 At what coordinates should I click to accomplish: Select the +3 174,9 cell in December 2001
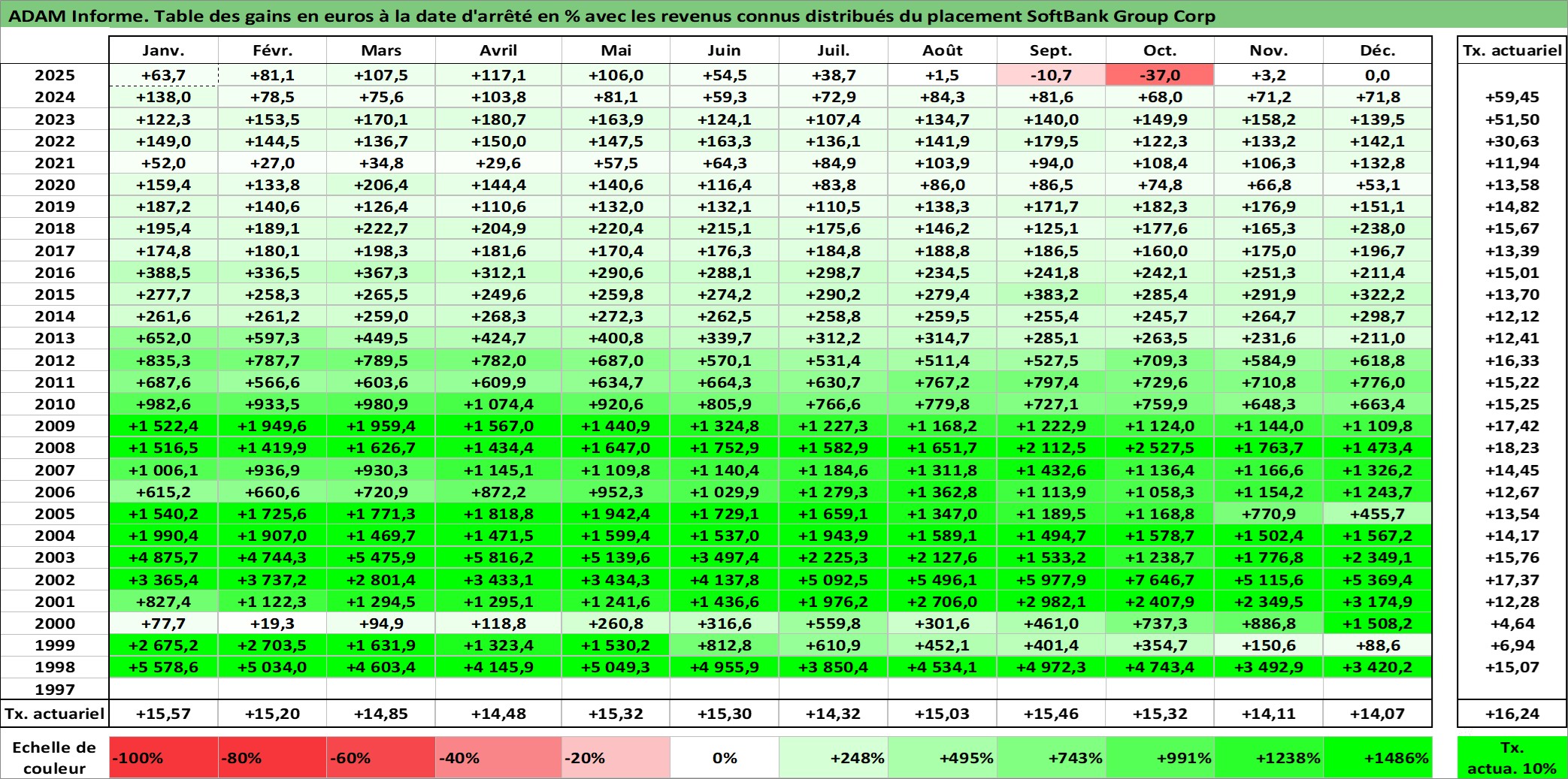[x=1378, y=602]
